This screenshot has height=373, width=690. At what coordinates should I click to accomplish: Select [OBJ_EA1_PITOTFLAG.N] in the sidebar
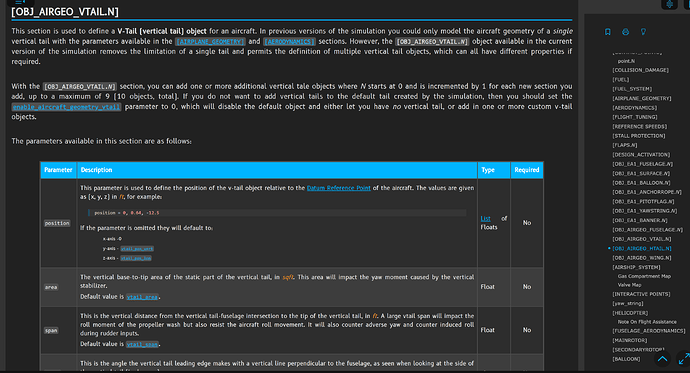tap(643, 201)
